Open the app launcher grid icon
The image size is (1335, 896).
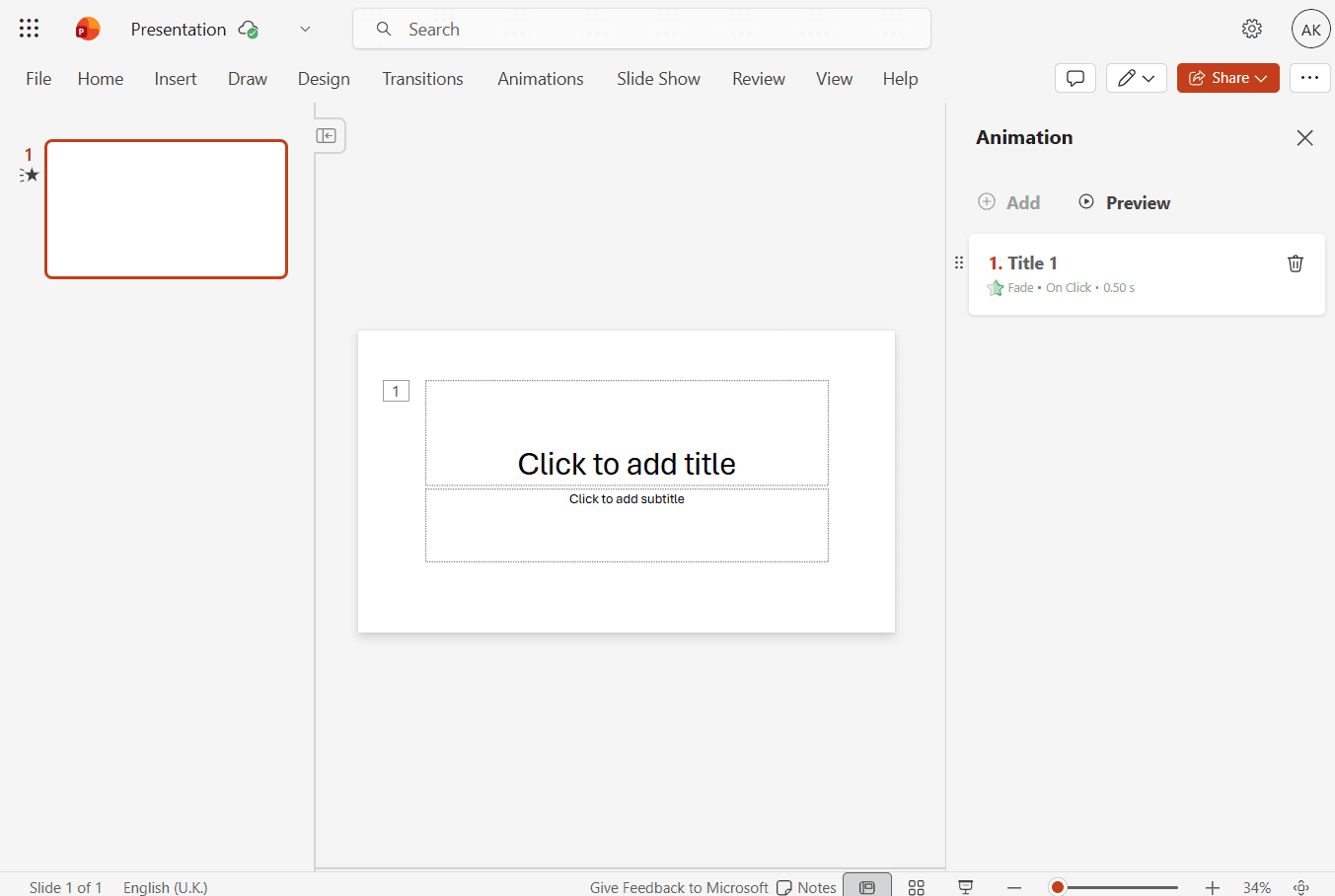click(29, 29)
